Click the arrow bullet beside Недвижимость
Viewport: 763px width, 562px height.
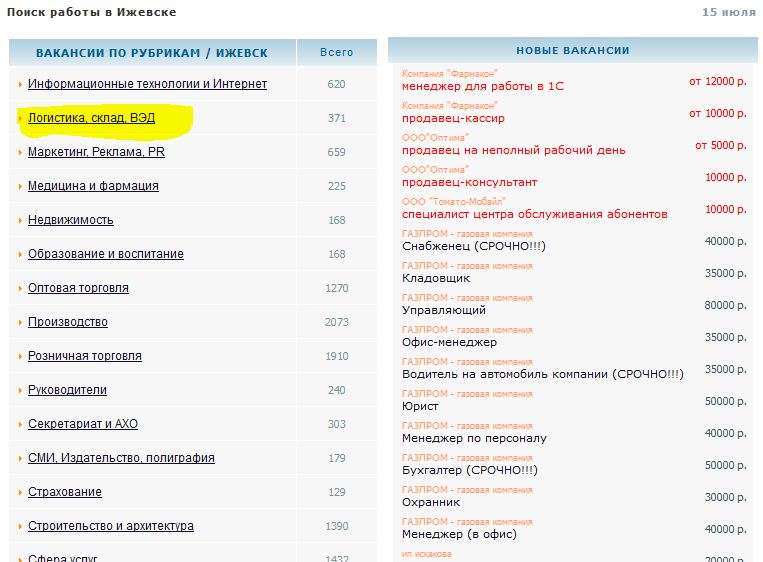click(20, 220)
